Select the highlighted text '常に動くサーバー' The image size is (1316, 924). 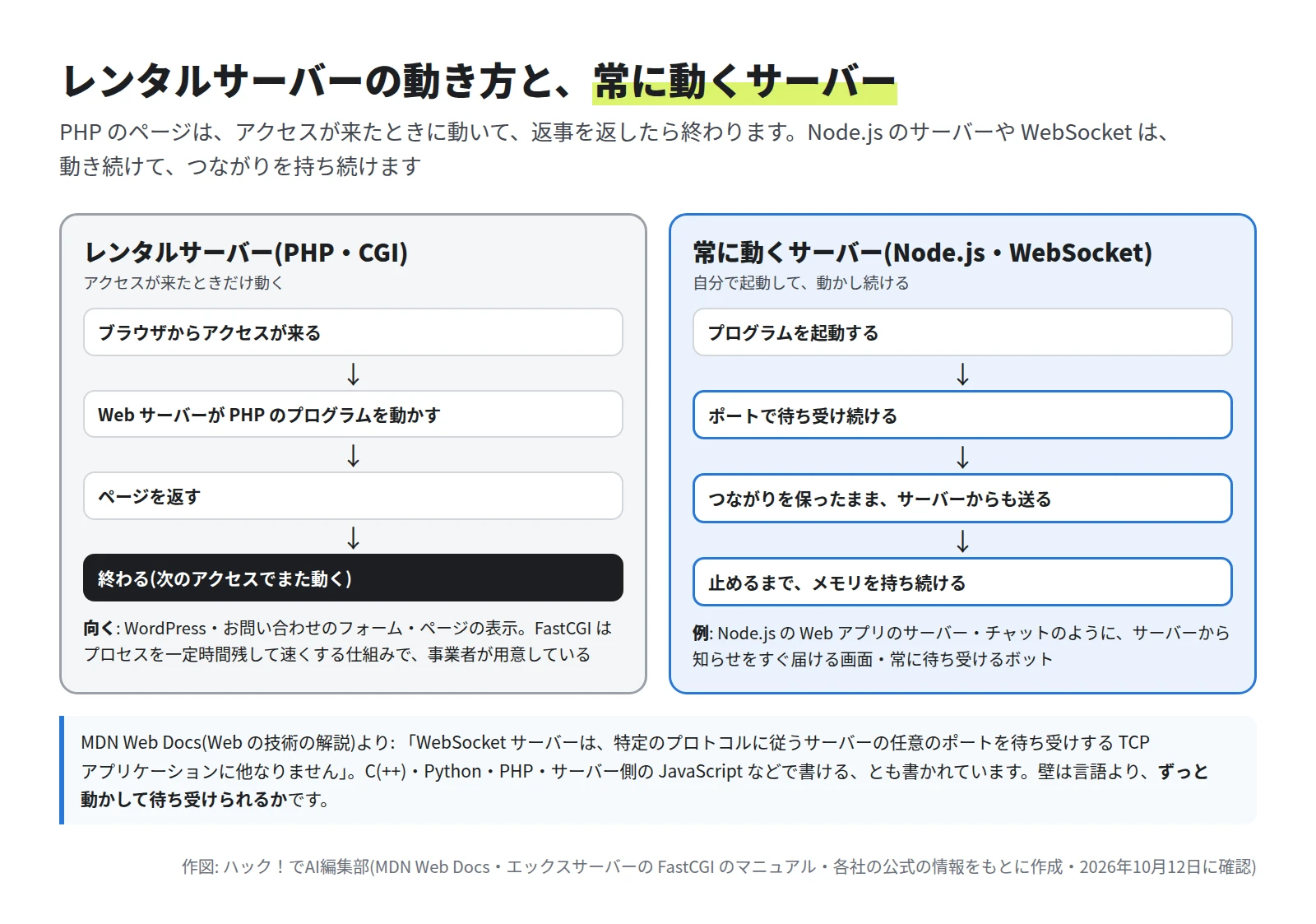tap(744, 81)
